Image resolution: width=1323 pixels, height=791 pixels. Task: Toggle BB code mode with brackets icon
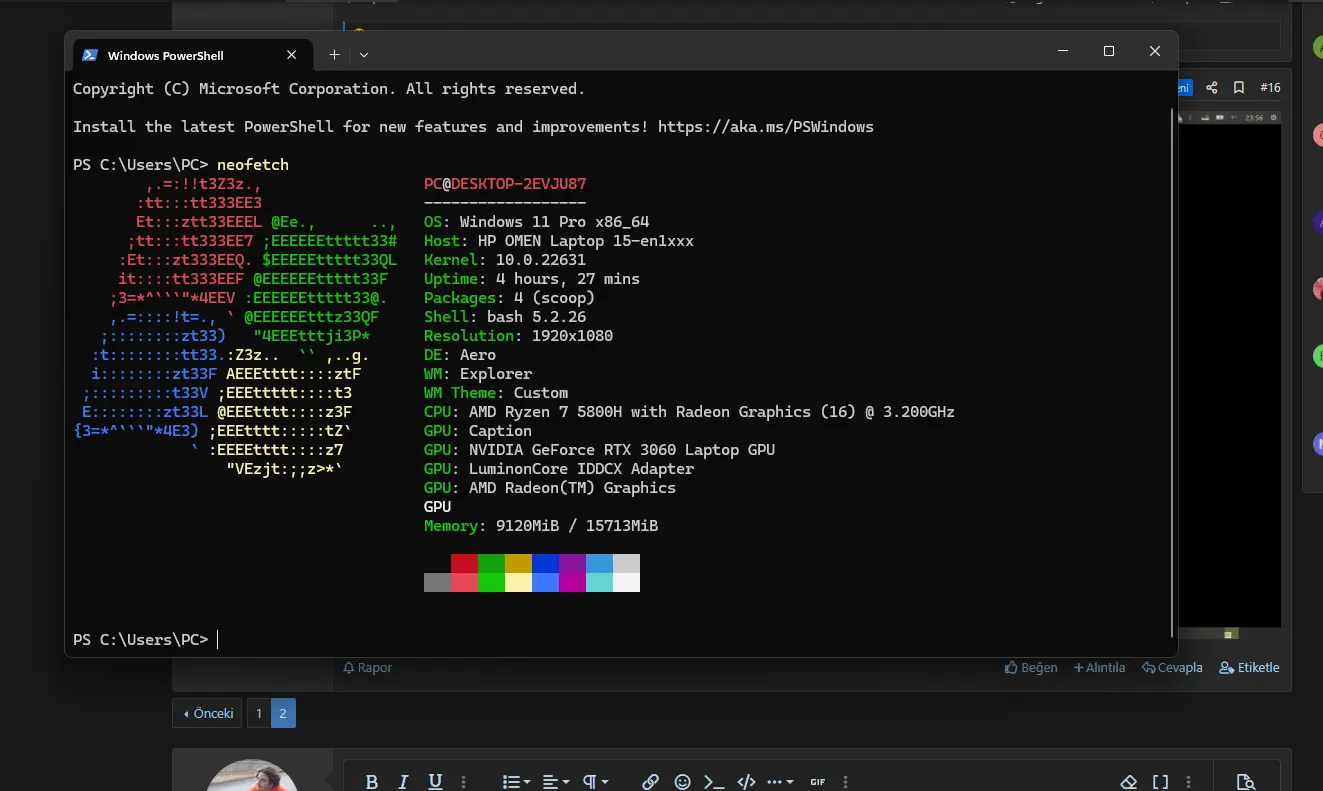tap(1161, 782)
